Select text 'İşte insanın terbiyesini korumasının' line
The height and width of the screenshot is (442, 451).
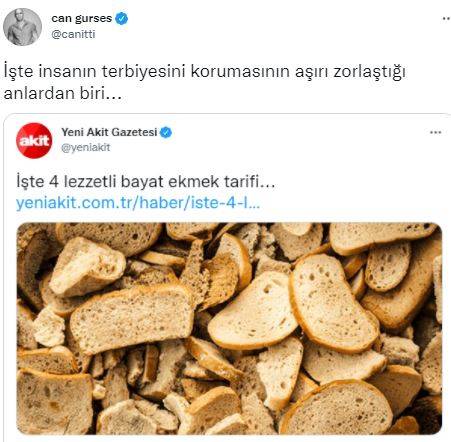(x=148, y=71)
